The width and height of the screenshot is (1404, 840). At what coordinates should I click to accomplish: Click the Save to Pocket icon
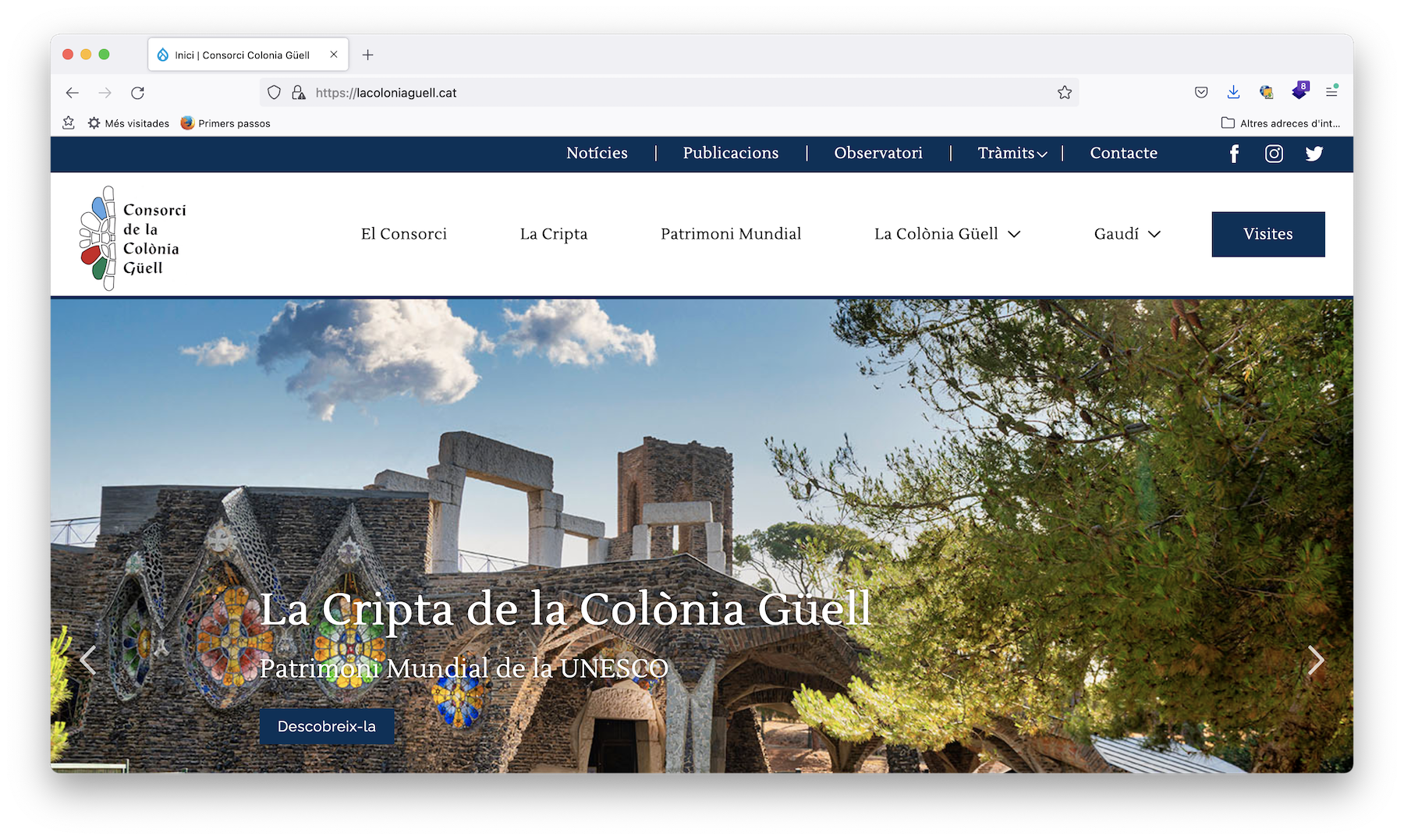click(1201, 93)
